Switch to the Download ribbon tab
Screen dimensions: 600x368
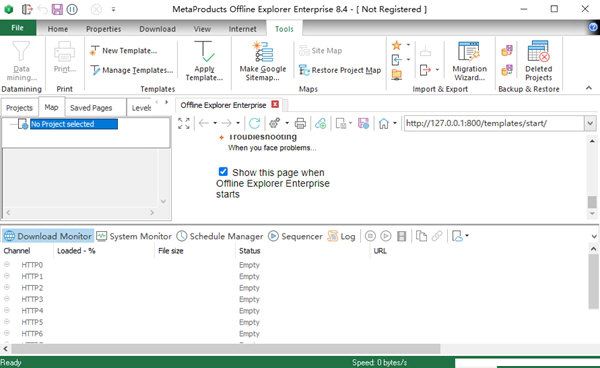click(157, 29)
